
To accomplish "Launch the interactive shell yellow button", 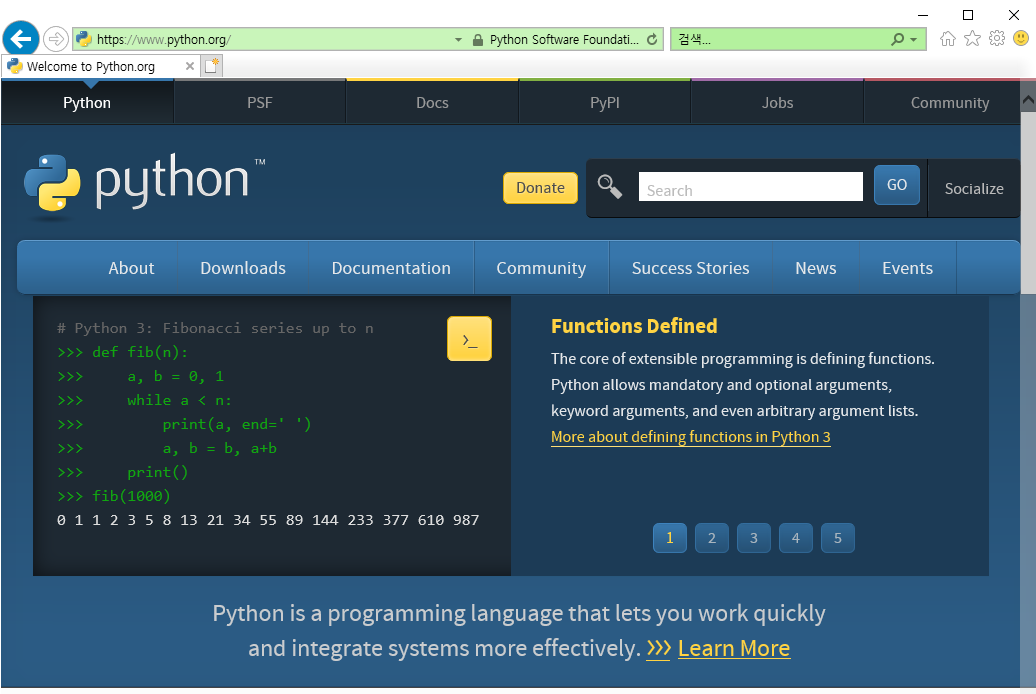I will (469, 338).
